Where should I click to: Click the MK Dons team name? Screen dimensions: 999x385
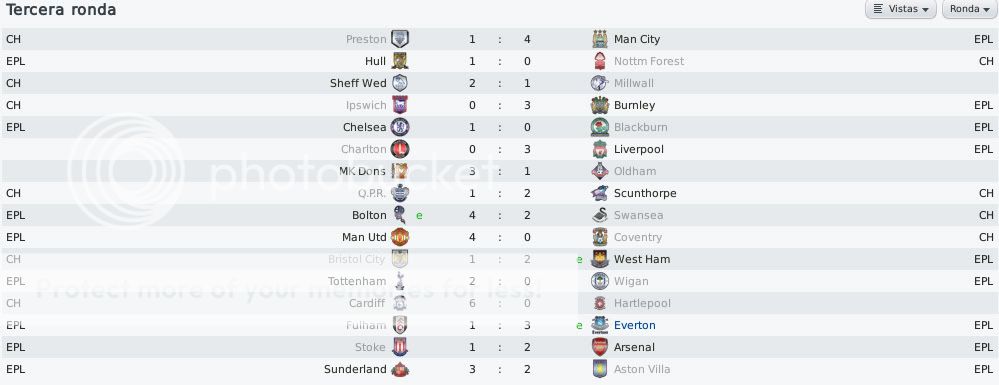(x=363, y=171)
